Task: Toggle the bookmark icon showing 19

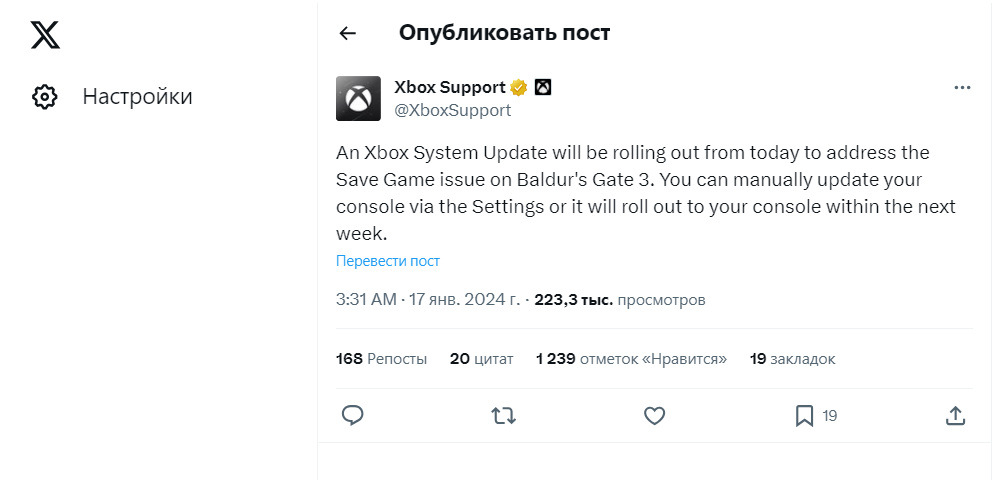Action: tap(805, 415)
